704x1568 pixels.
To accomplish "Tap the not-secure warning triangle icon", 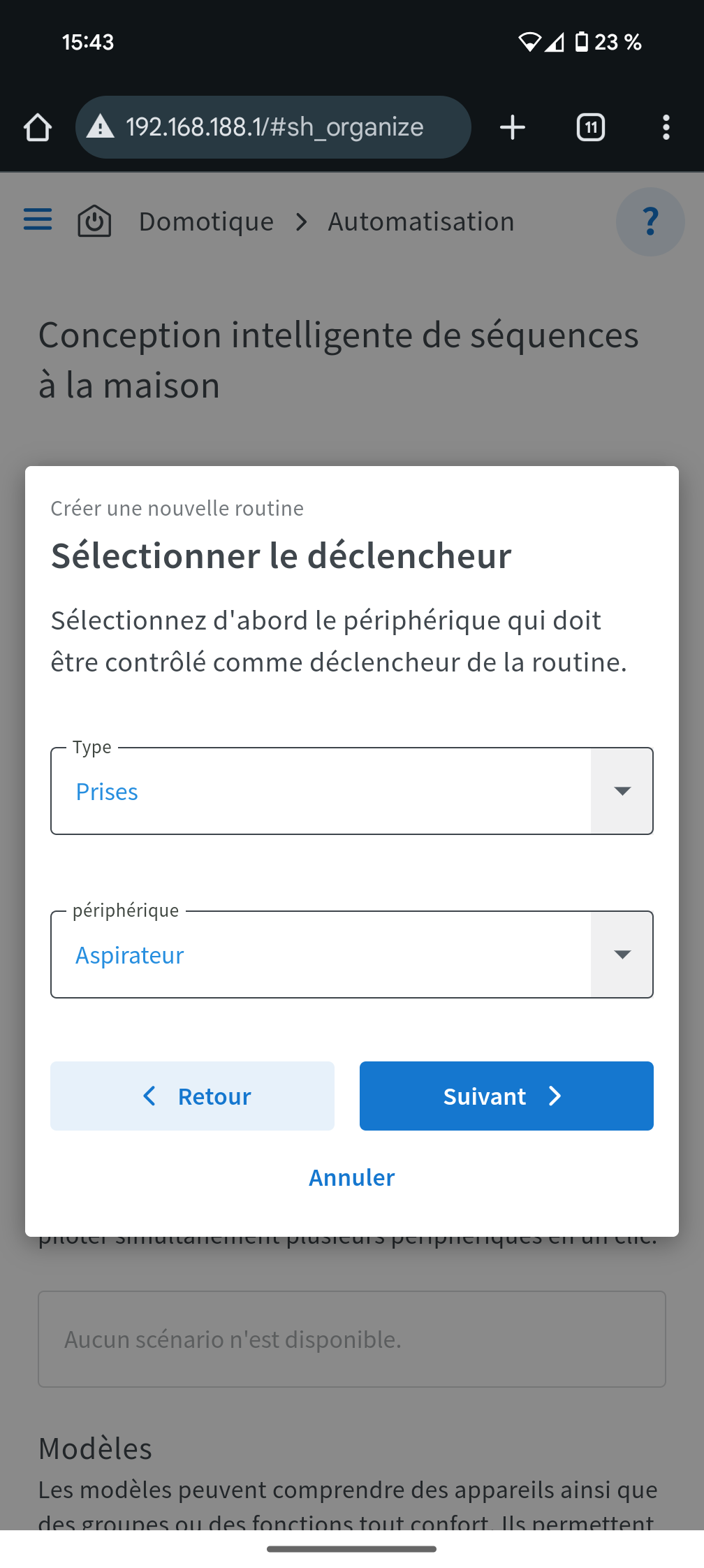I will click(x=101, y=127).
